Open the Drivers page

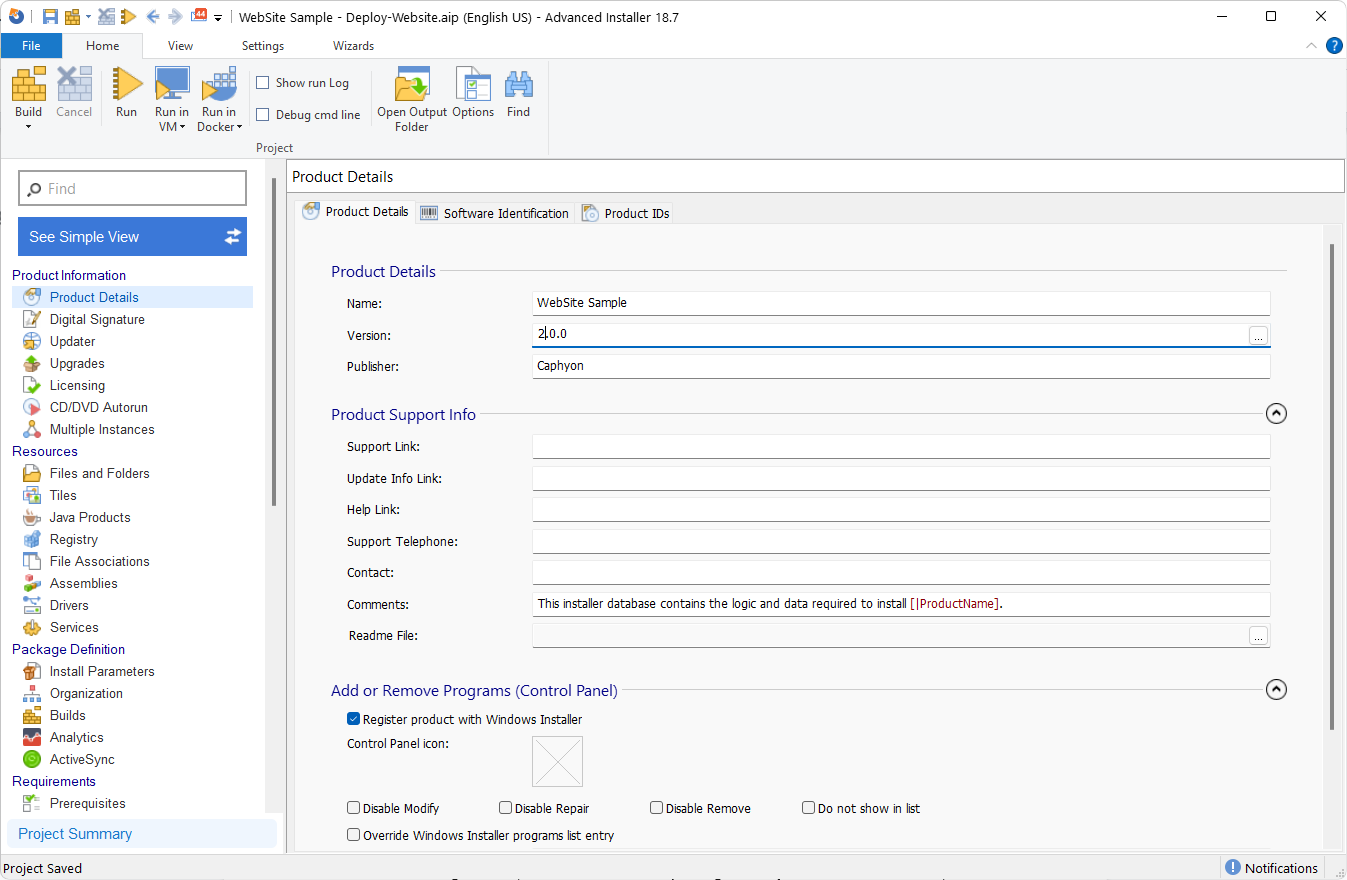pos(69,605)
